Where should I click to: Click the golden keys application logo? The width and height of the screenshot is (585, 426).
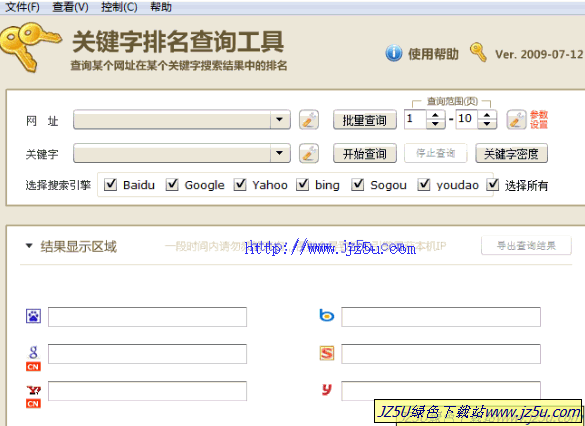[x=31, y=46]
